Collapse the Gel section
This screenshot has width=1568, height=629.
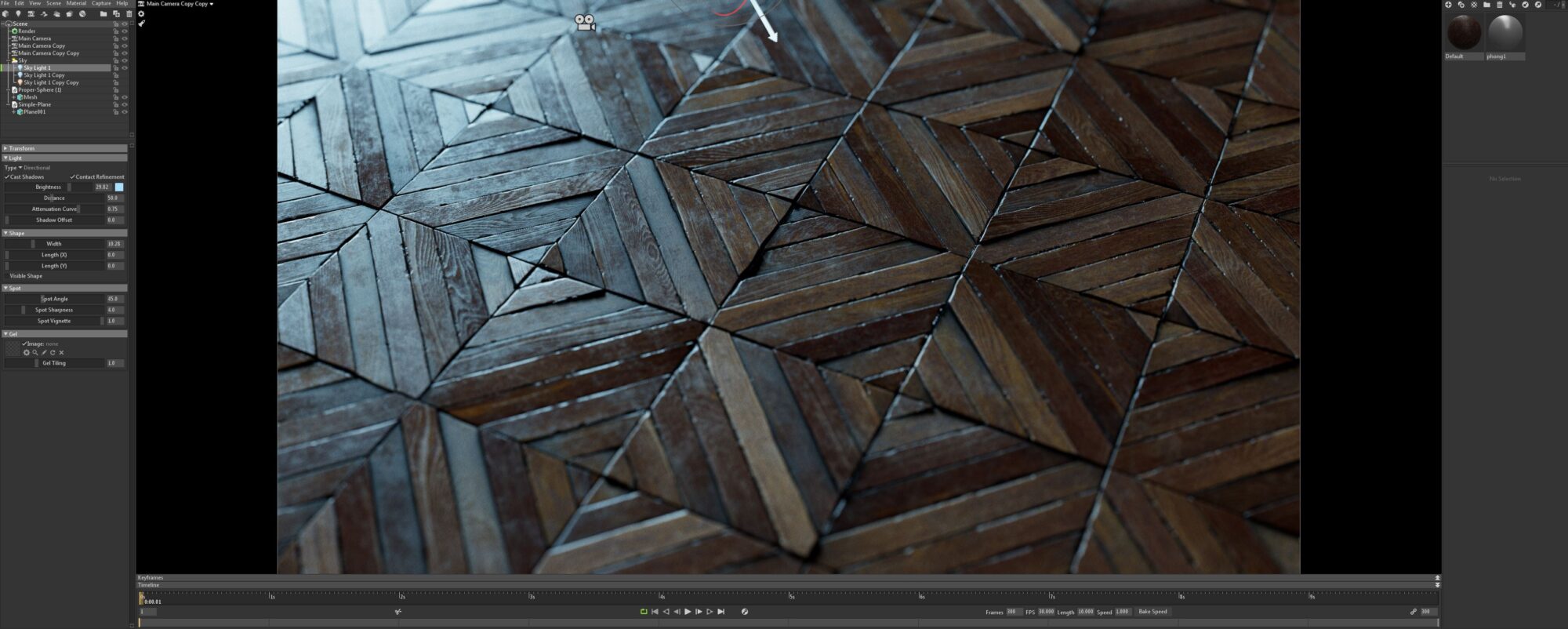(64, 333)
